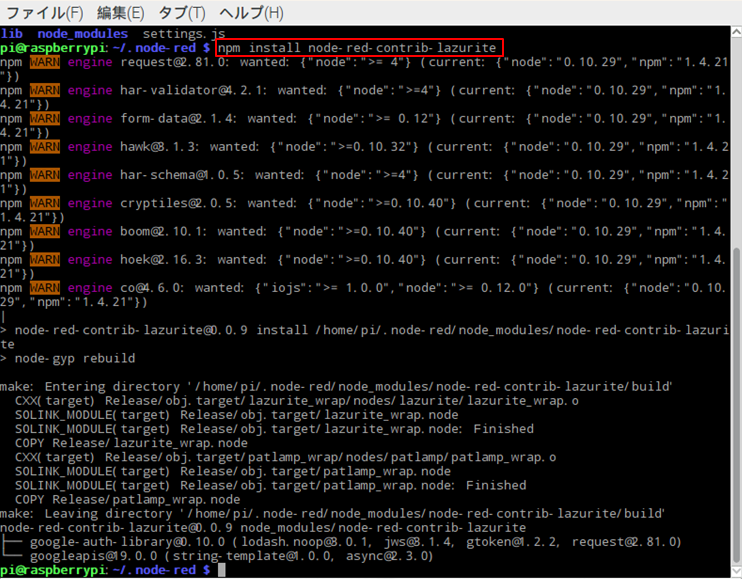Click the scrollbar down arrow
Screen dimensions: 742x579
[x=736, y=570]
